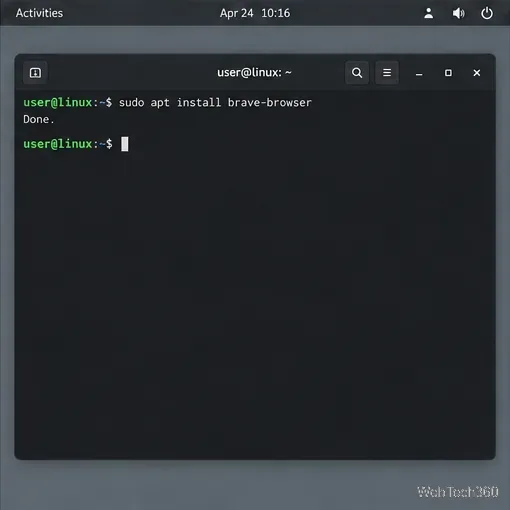
Task: Click the 'user@linux: ~' window title
Action: [x=254, y=72]
